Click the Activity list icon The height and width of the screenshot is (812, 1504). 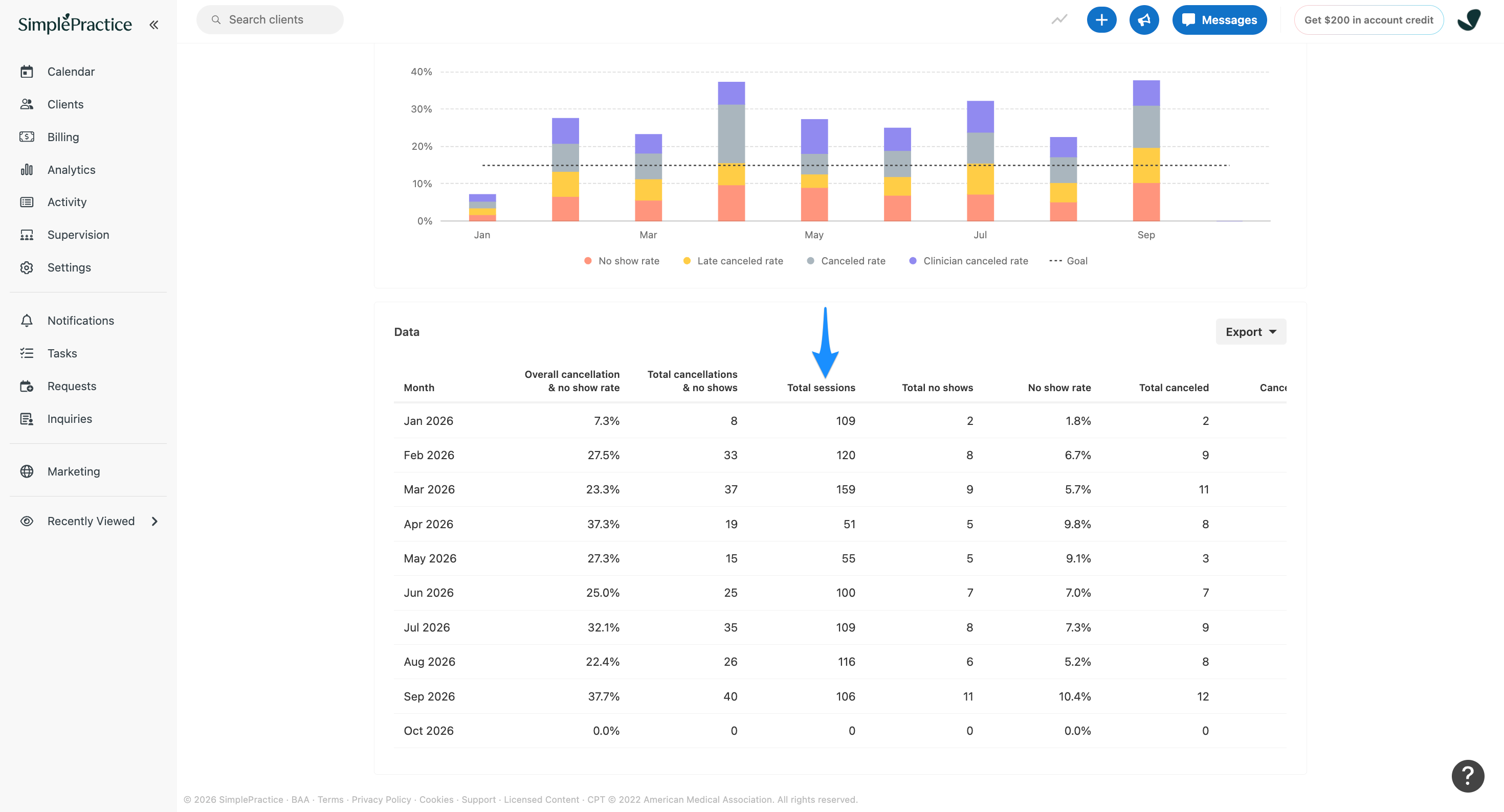point(27,202)
